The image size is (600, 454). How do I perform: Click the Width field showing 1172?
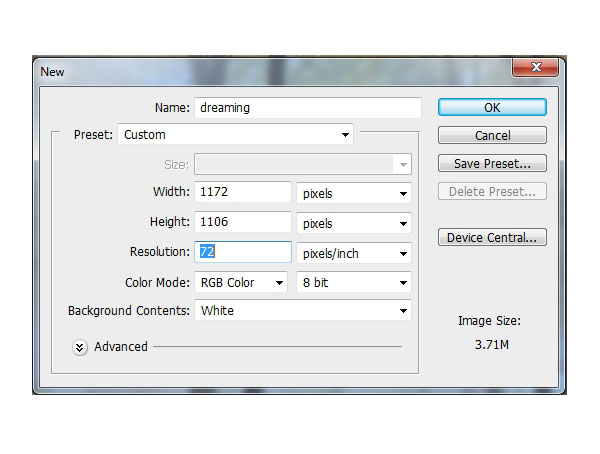tap(243, 191)
